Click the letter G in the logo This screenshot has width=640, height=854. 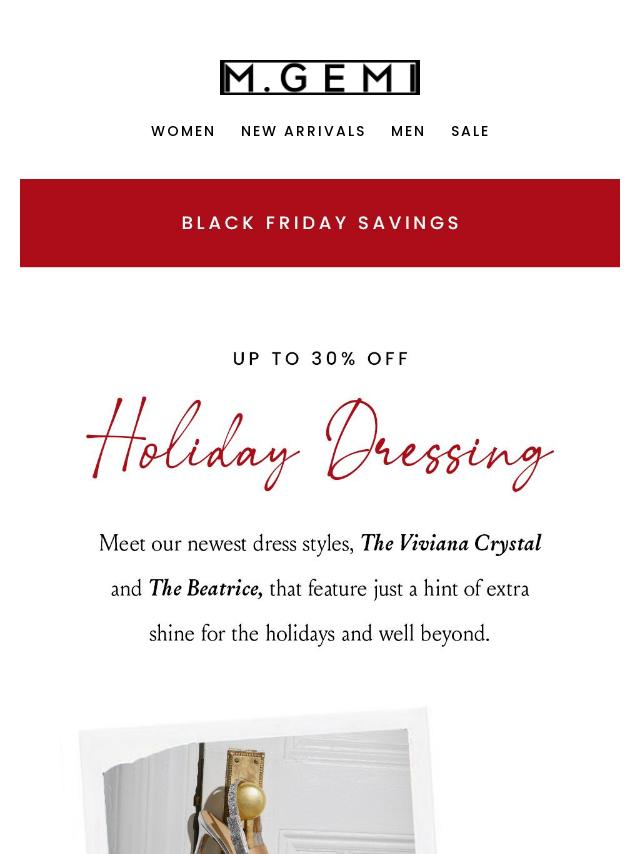(295, 77)
